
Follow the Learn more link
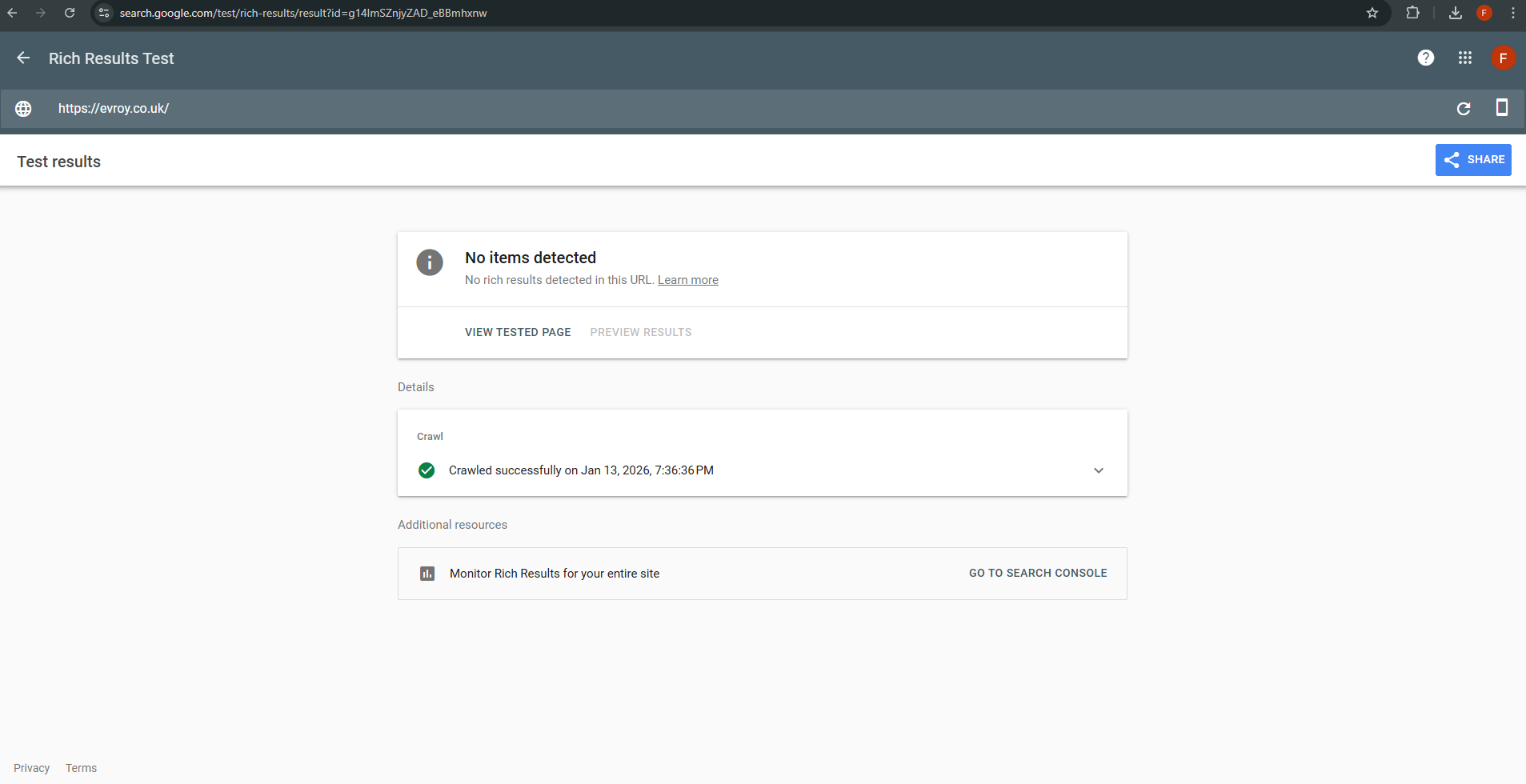(x=687, y=280)
